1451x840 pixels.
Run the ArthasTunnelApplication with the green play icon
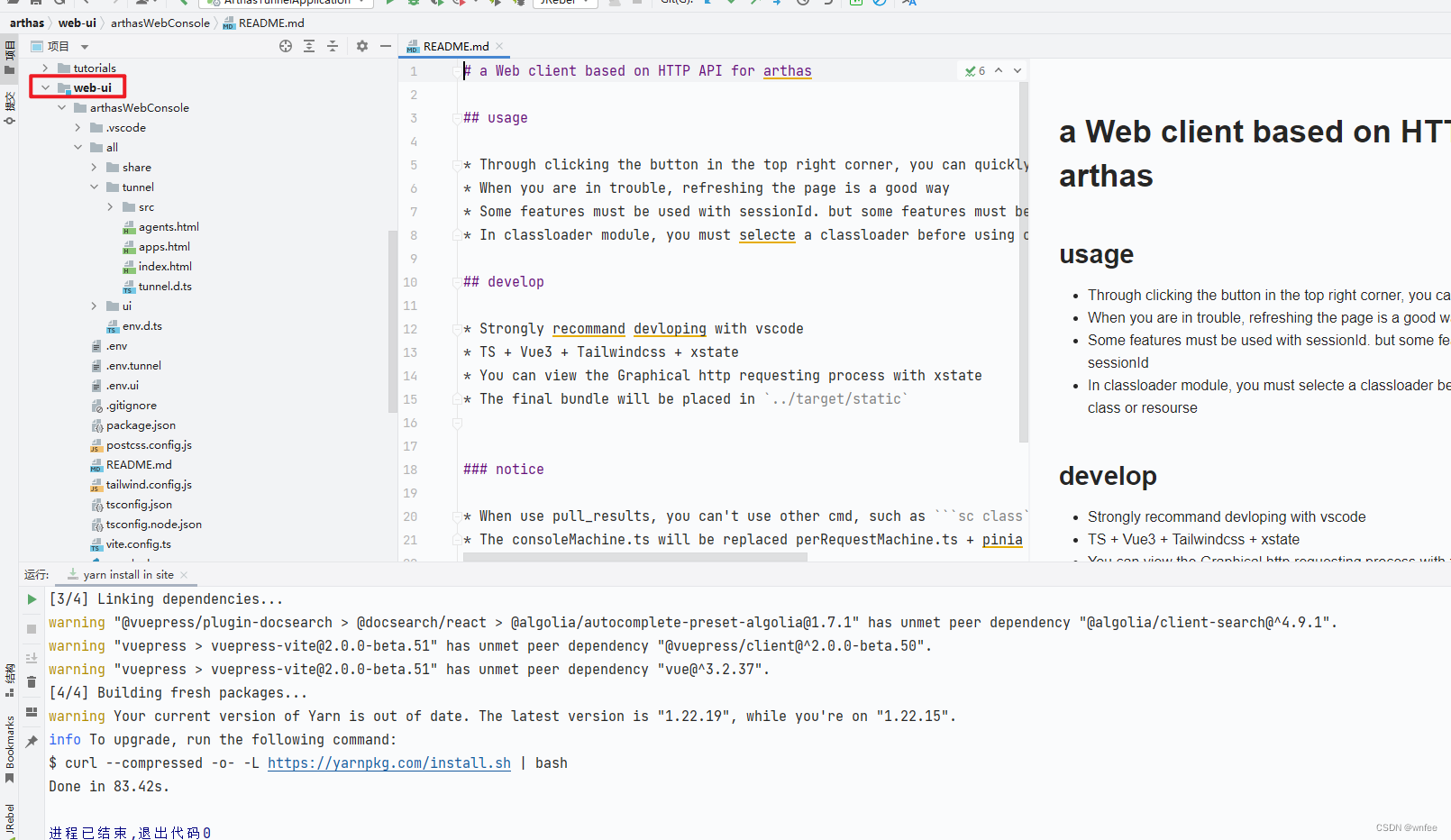tap(390, 4)
